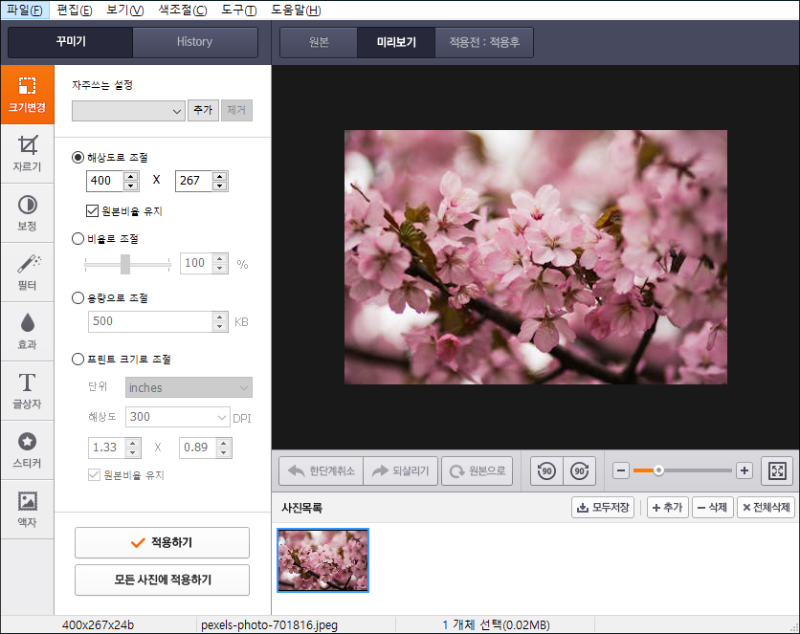
Task: Click 추가 to add photos to list
Action: point(668,508)
